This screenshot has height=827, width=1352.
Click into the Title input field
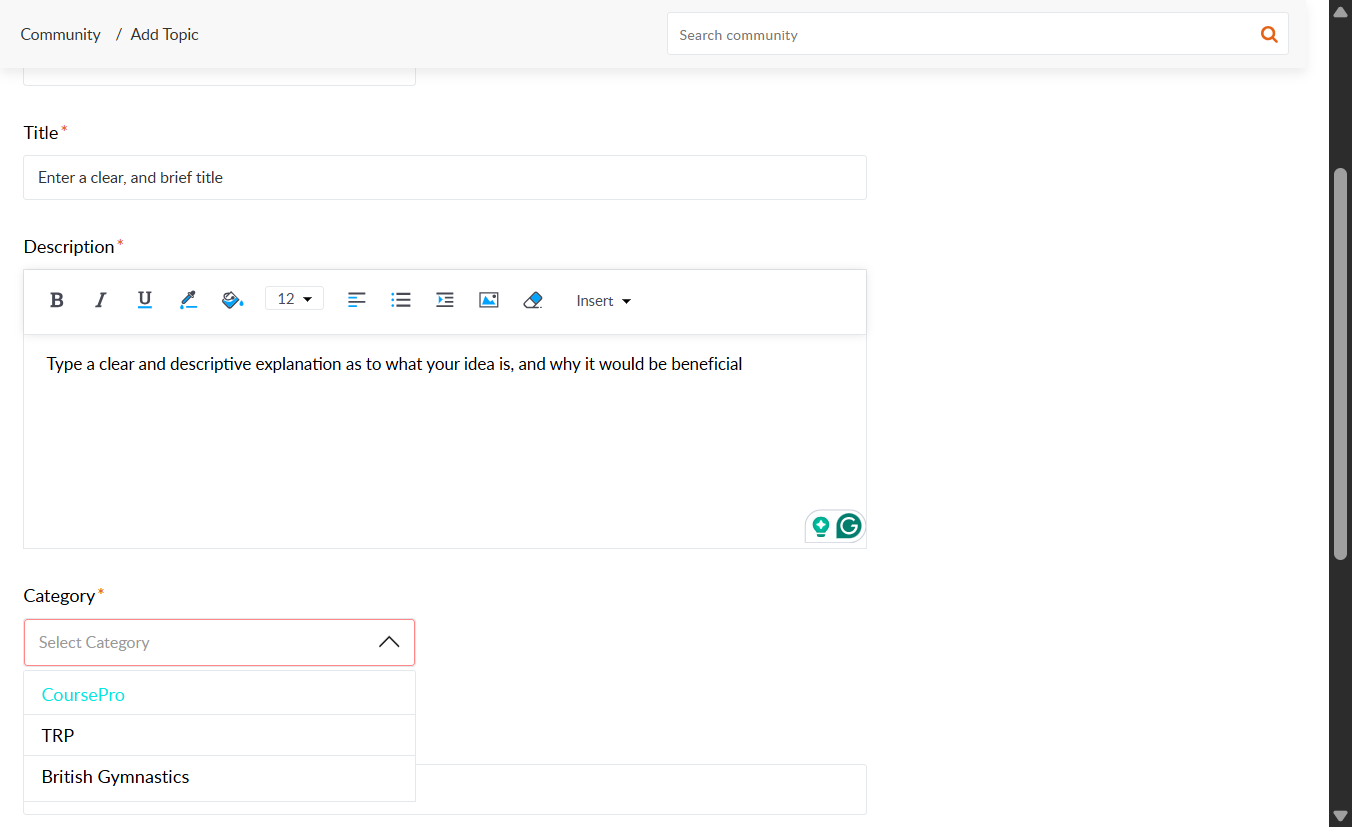click(x=445, y=177)
